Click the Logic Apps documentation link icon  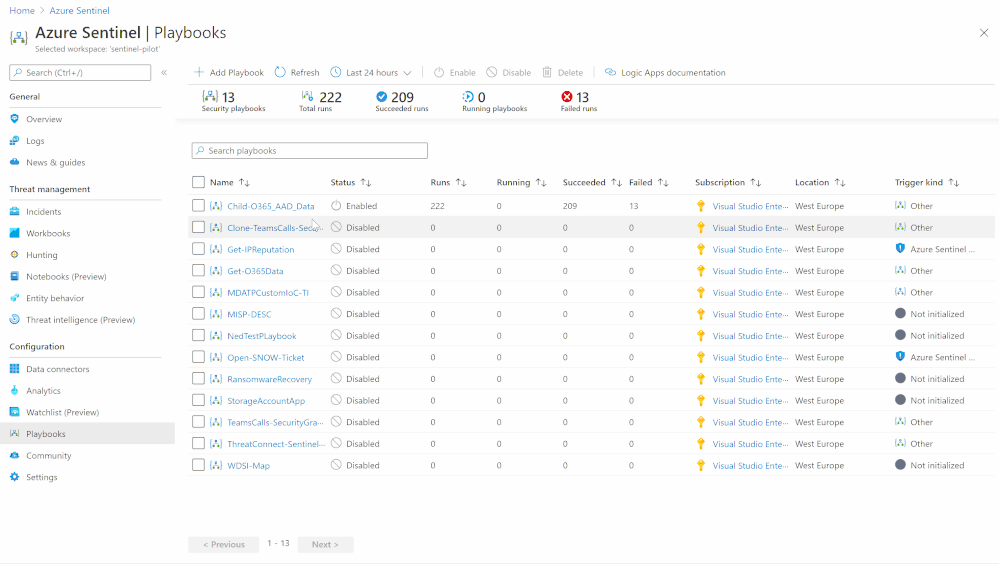tap(610, 72)
